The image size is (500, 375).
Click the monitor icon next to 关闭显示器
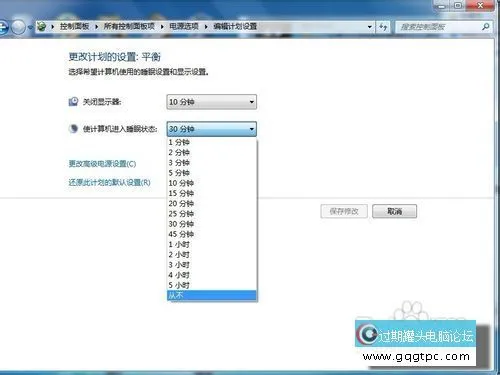pyautogui.click(x=73, y=101)
